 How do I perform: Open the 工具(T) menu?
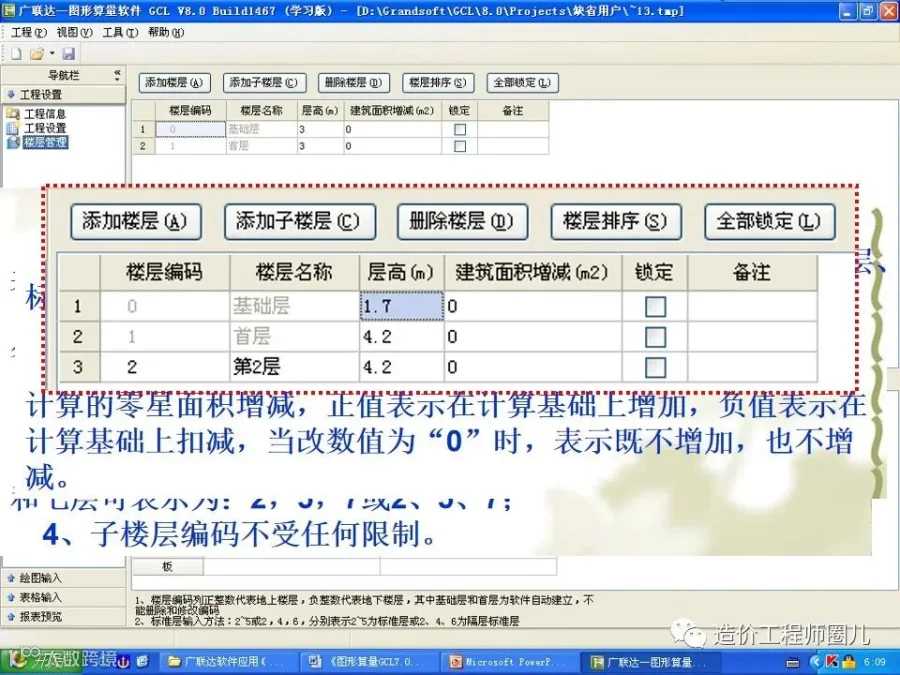(x=120, y=33)
